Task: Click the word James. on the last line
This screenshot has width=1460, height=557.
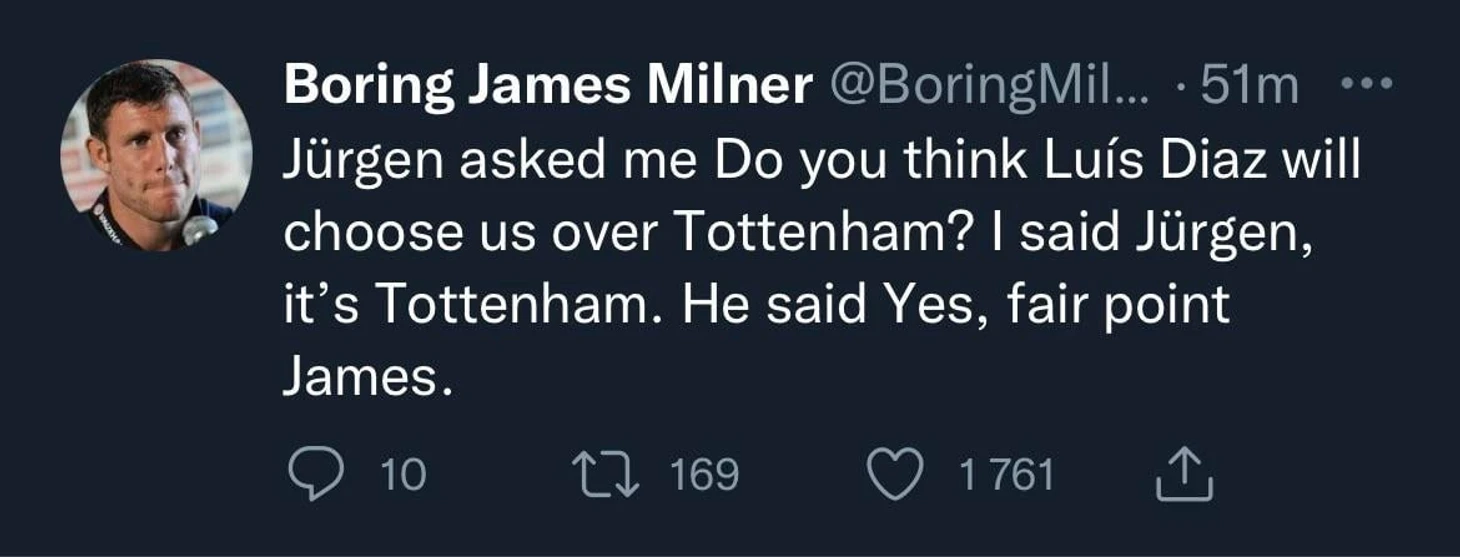Action: [361, 380]
